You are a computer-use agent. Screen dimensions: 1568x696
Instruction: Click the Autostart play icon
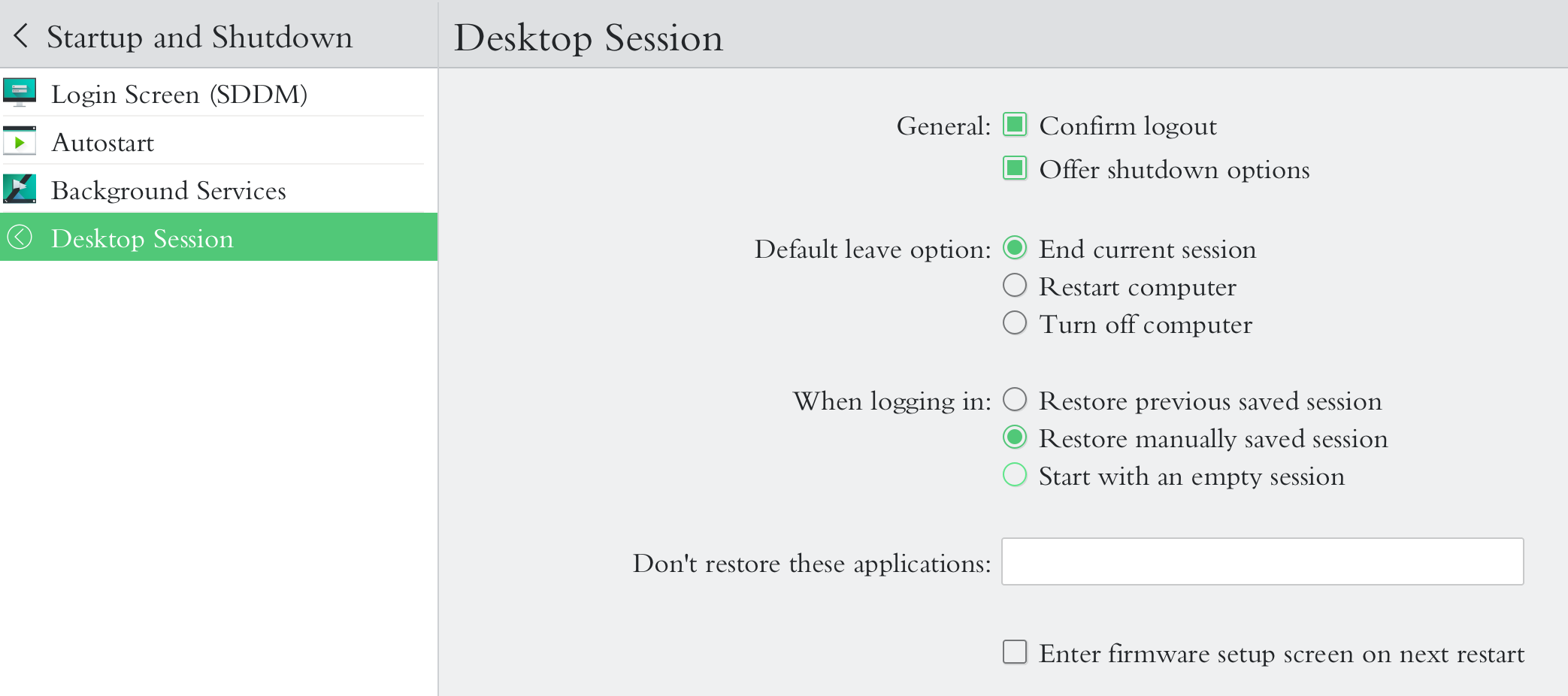pyautogui.click(x=20, y=141)
